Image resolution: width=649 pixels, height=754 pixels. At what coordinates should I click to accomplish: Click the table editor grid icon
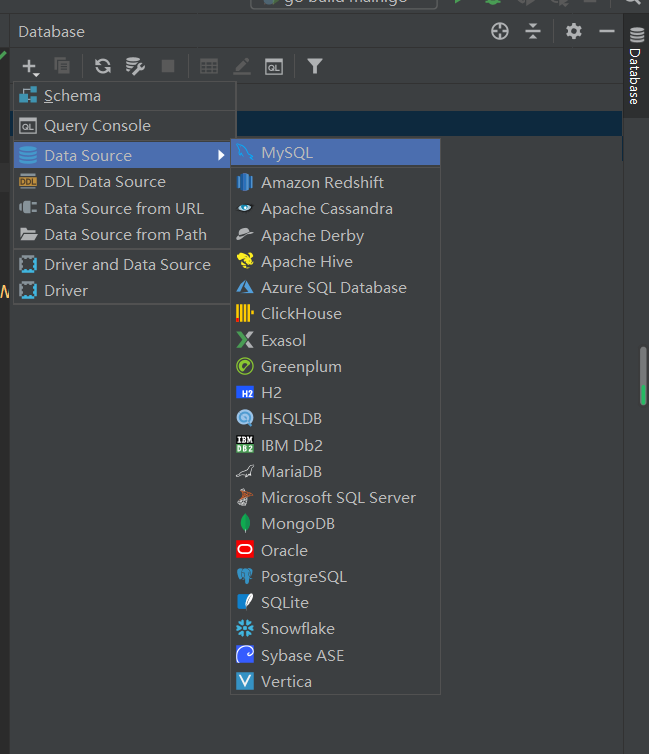pyautogui.click(x=209, y=66)
